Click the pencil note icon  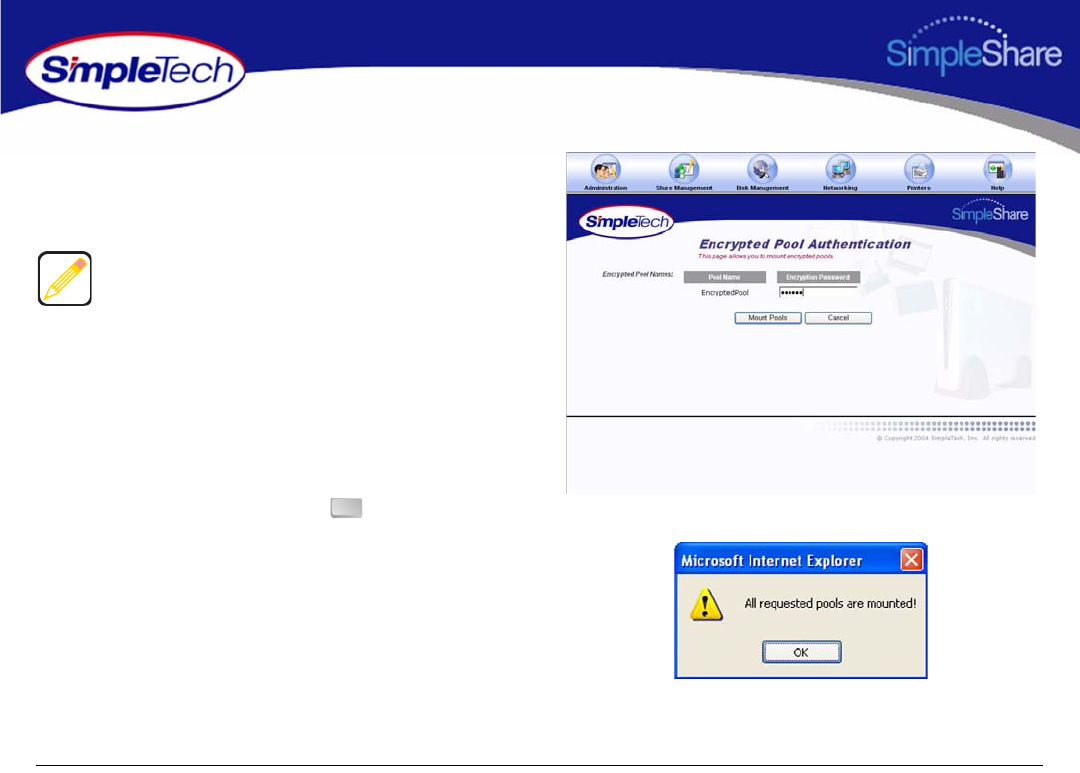pyautogui.click(x=65, y=278)
